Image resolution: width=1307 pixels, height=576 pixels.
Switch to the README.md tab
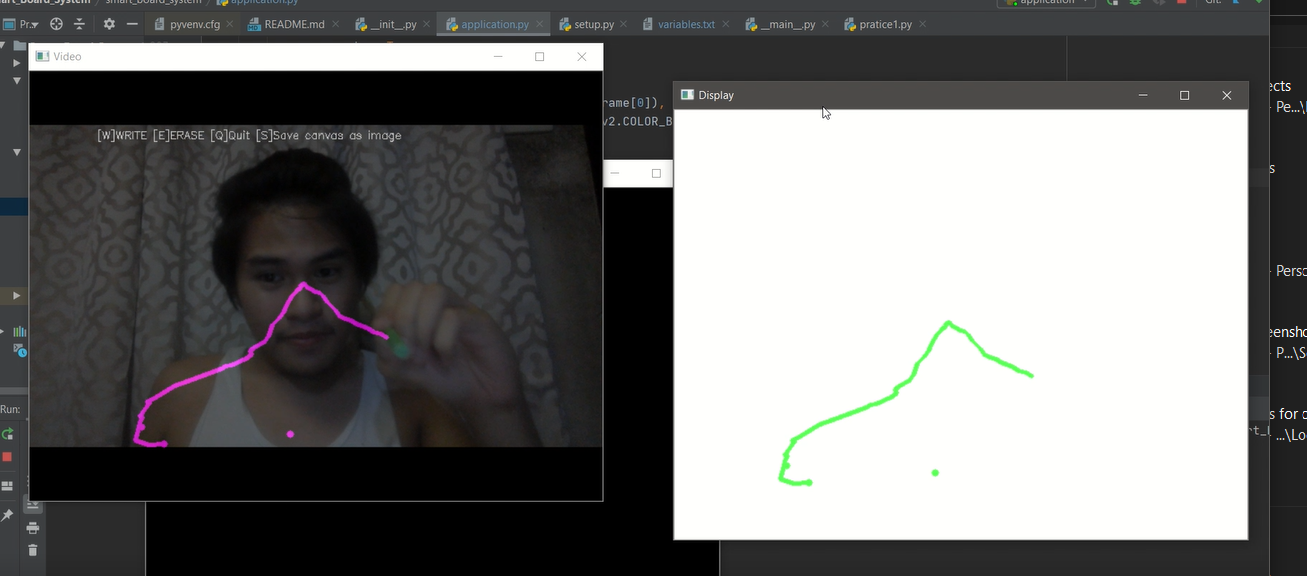[x=294, y=24]
